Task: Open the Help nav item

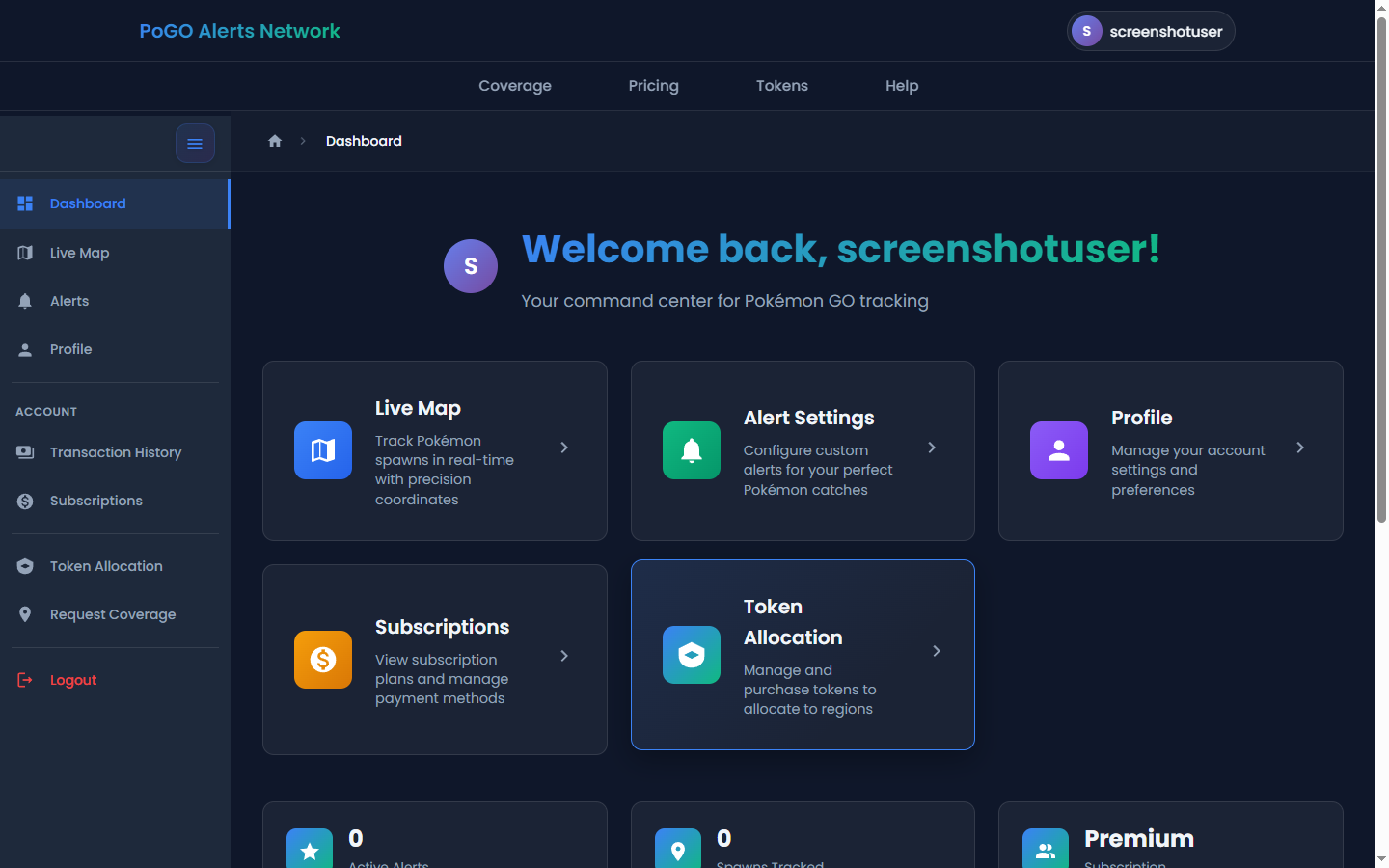Action: click(x=902, y=86)
